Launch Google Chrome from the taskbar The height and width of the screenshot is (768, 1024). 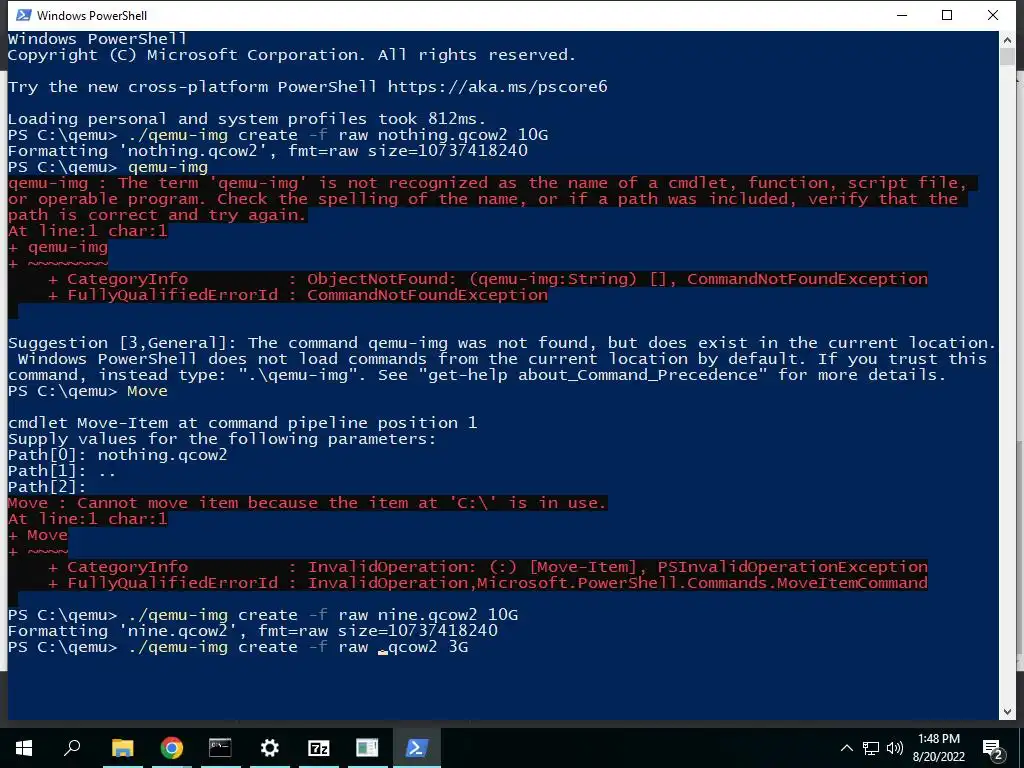coord(171,748)
